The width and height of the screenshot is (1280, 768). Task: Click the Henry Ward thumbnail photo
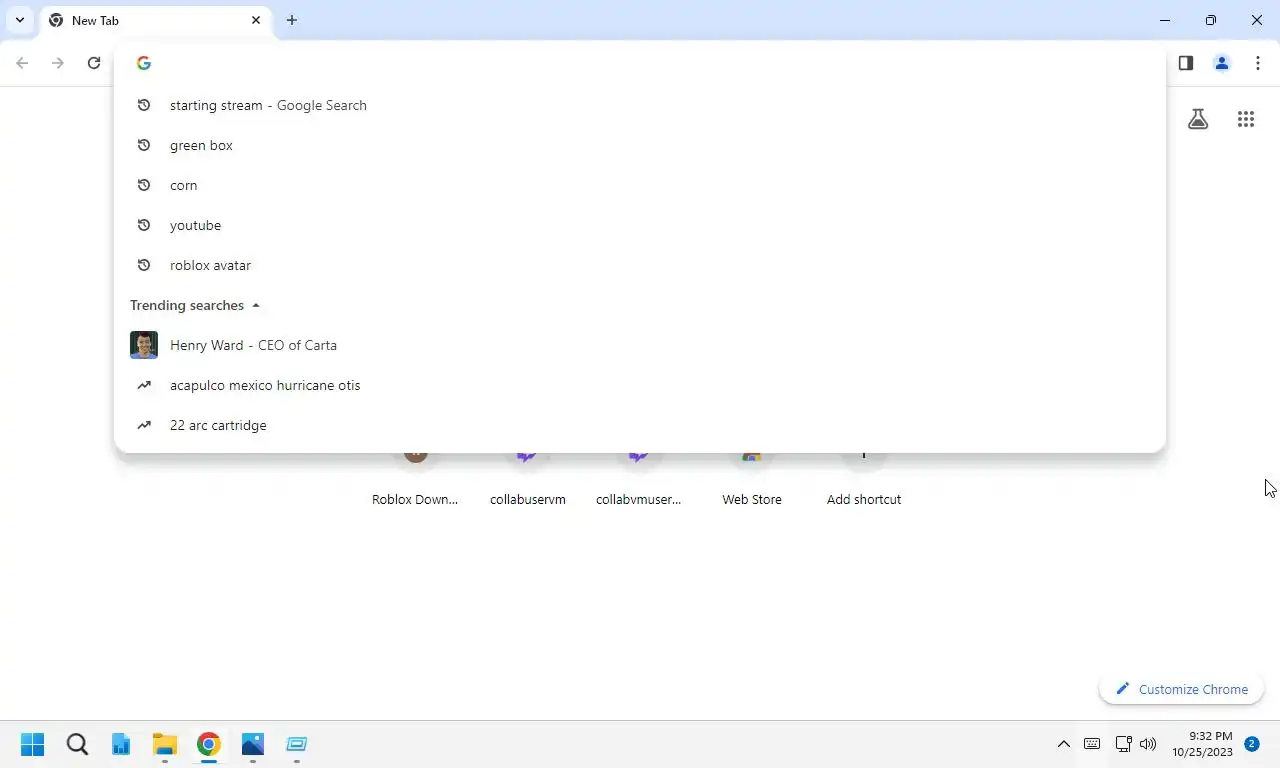144,345
